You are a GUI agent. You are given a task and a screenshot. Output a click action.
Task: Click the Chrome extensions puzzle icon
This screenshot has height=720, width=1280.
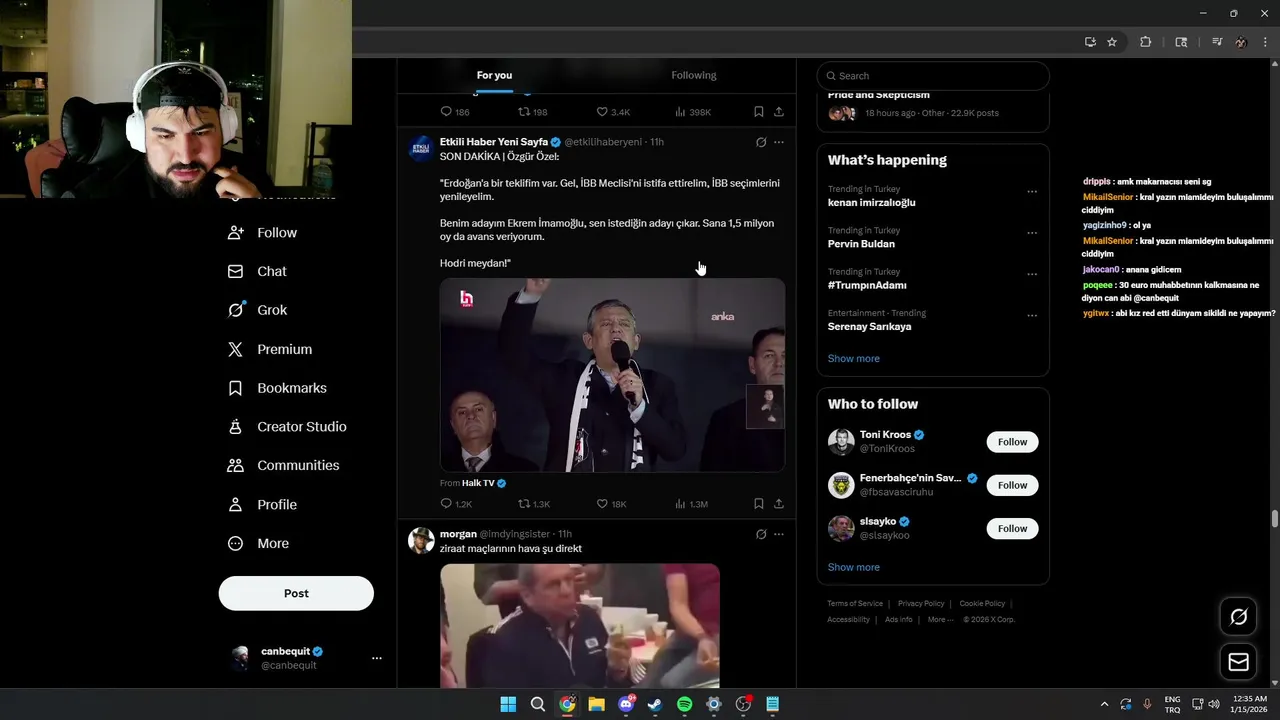(x=1146, y=42)
